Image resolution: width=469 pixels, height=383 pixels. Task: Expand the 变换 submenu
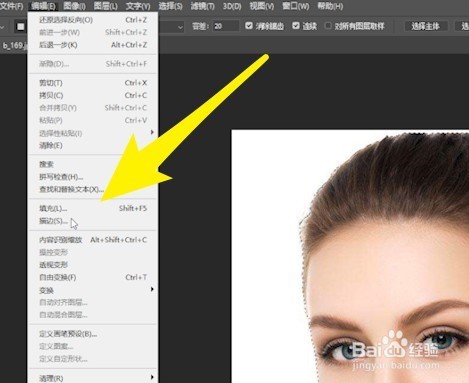93,290
